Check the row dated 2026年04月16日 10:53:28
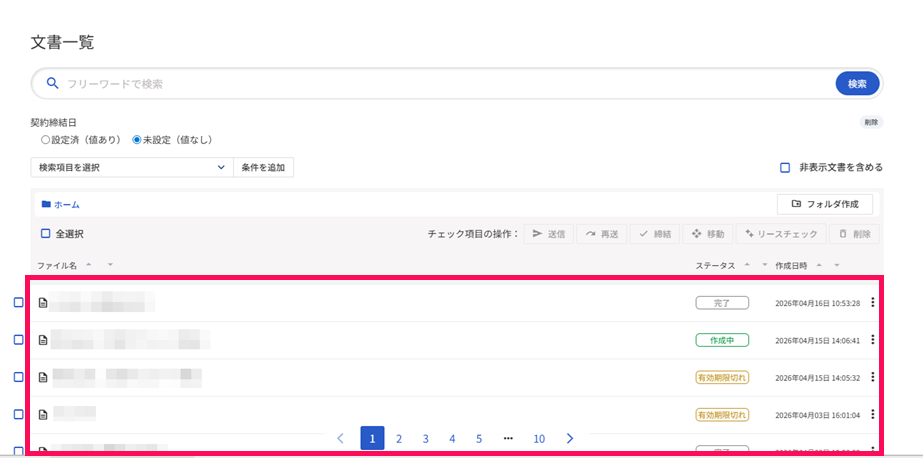This screenshot has height=458, width=923. [18, 303]
